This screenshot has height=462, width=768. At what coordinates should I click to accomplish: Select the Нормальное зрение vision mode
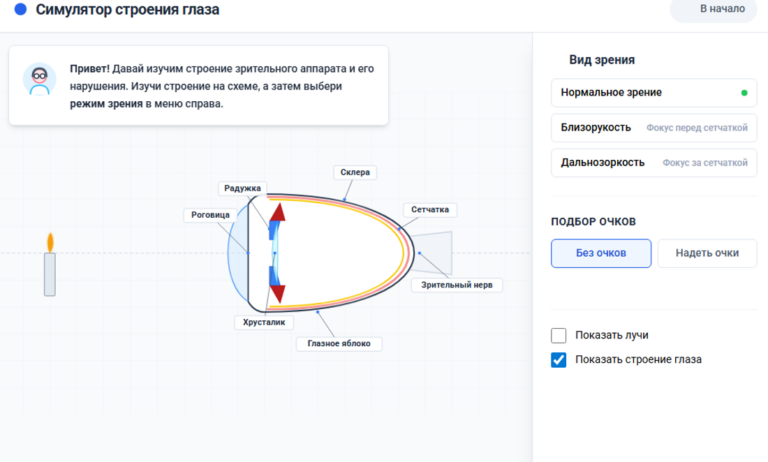[654, 93]
